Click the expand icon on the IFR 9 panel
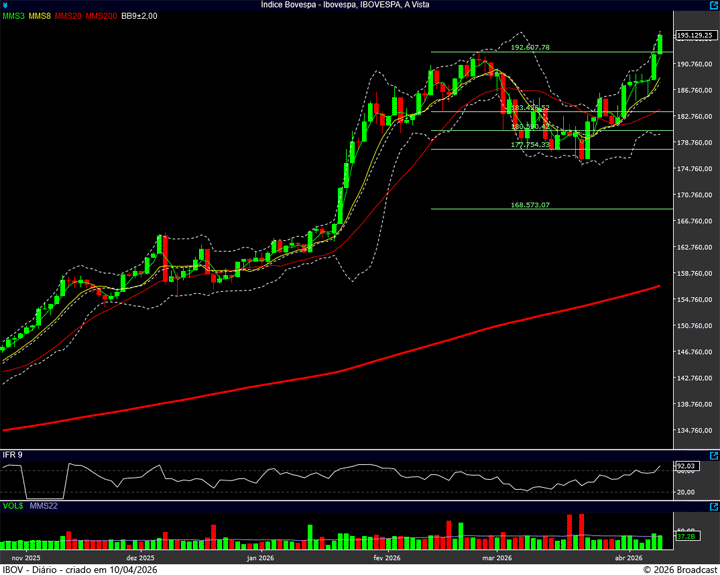This screenshot has height=575, width=720. pos(712,454)
